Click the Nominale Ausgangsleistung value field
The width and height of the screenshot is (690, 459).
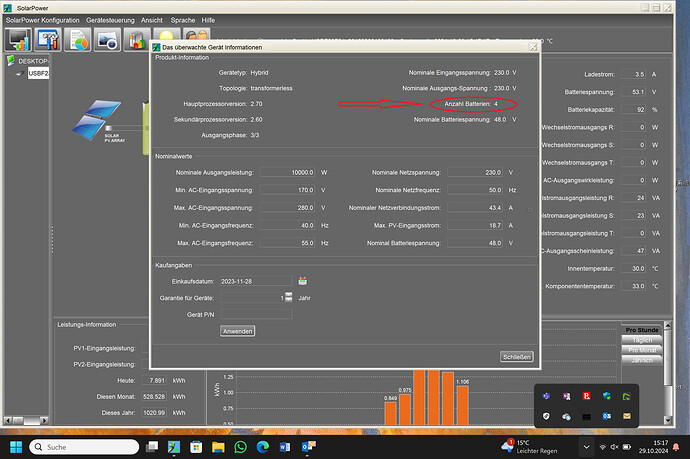click(287, 173)
